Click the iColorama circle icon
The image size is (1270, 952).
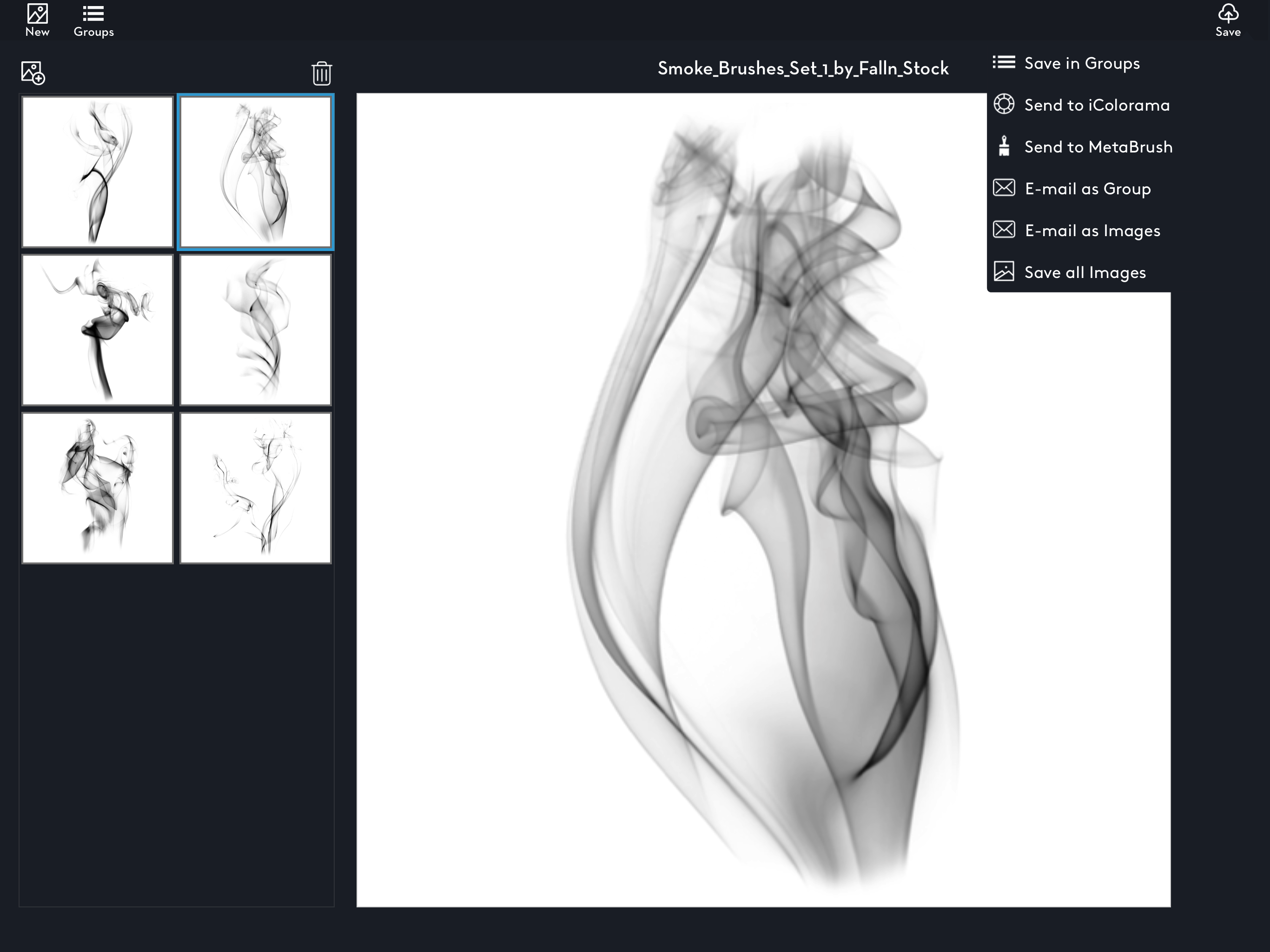coord(1004,105)
